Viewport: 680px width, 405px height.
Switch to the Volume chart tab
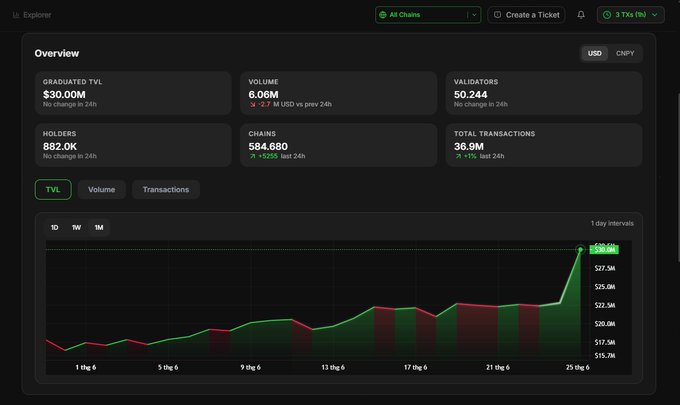[102, 189]
